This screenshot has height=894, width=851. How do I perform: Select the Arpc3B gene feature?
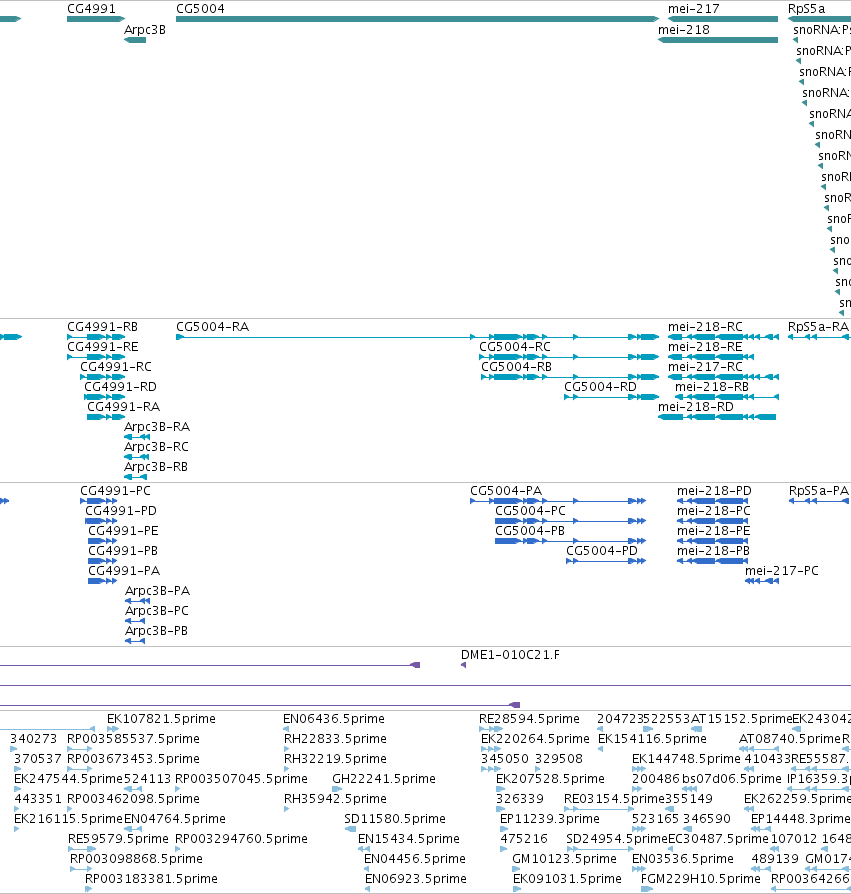(x=135, y=40)
